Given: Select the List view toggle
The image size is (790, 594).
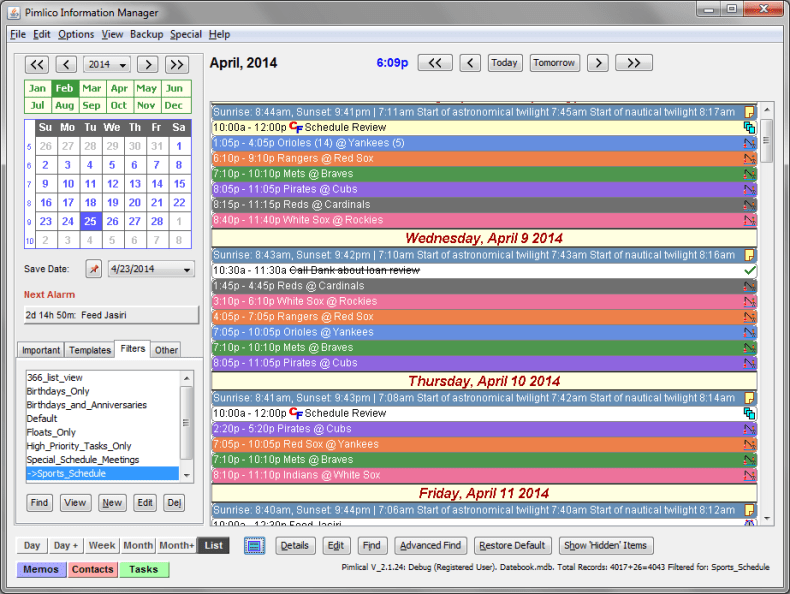Looking at the screenshot, I should pos(214,546).
